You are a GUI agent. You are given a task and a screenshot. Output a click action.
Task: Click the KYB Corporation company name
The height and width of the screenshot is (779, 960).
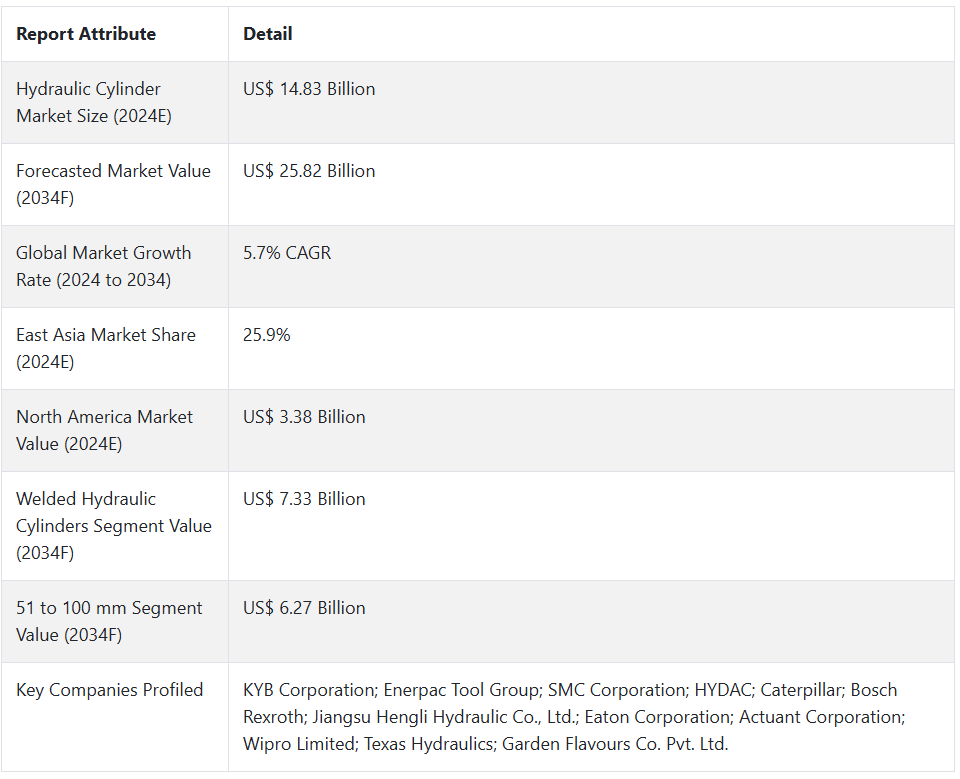click(309, 690)
